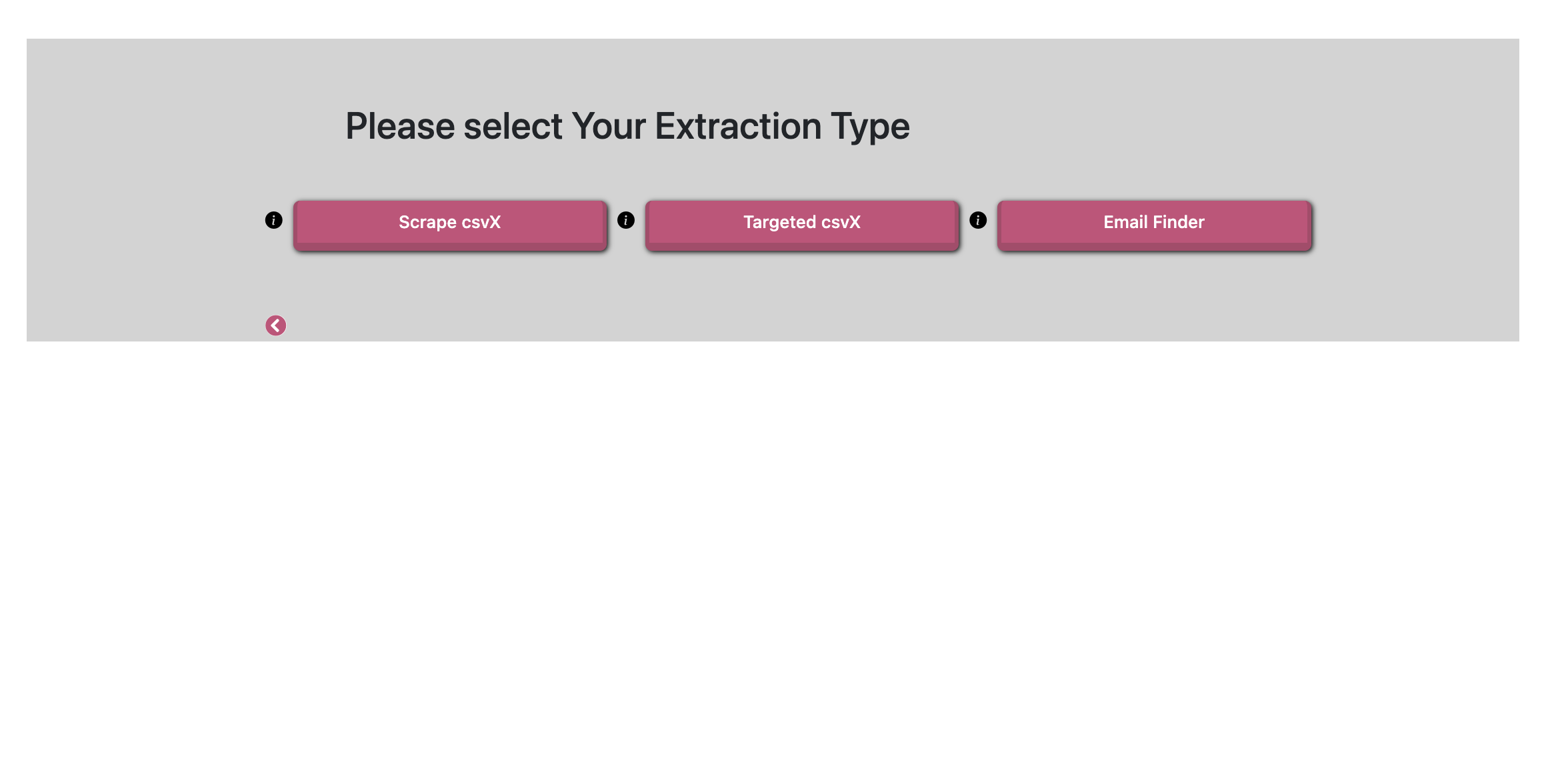Show details about the Scrape csvX option
Viewport: 1568px width, 775px height.
(x=273, y=220)
